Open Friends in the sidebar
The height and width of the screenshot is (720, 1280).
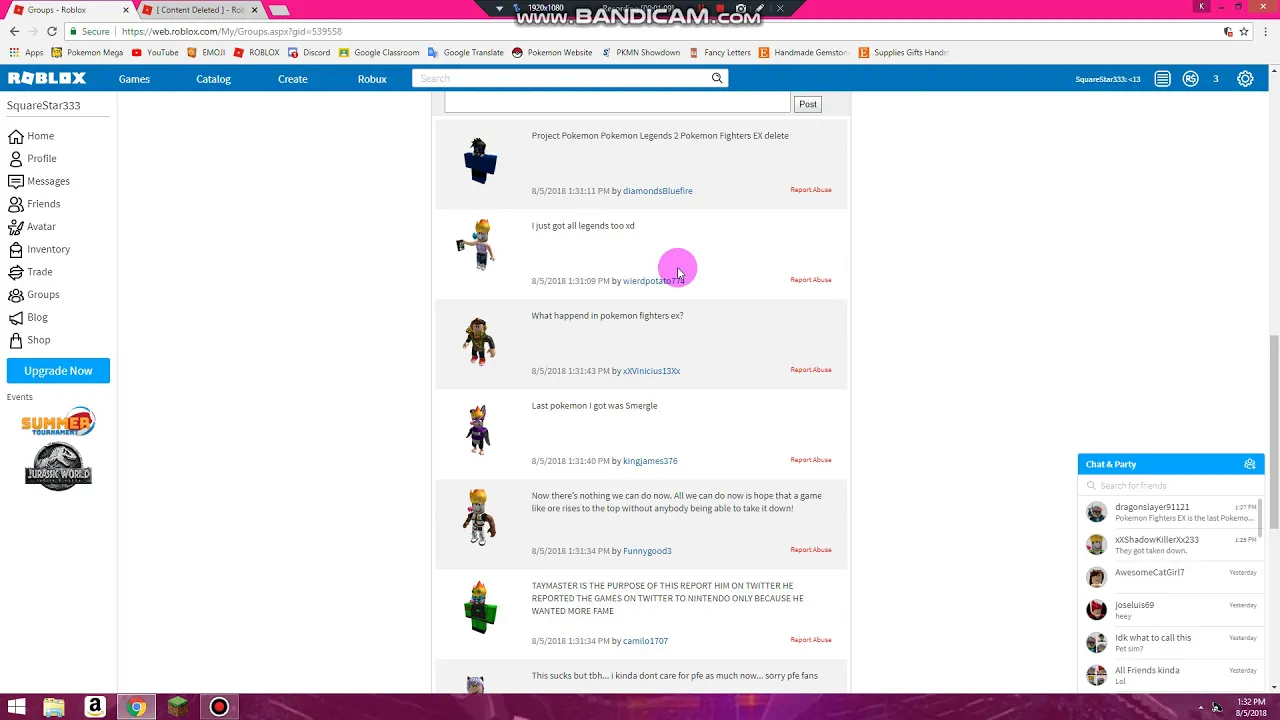pyautogui.click(x=34, y=204)
